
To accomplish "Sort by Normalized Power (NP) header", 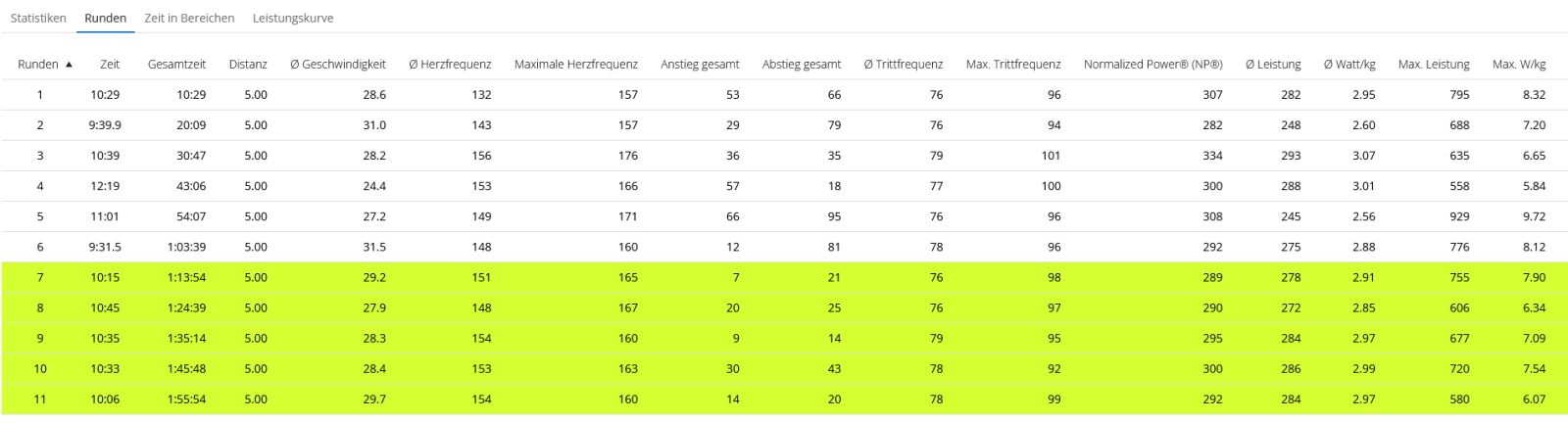I will (x=1152, y=65).
